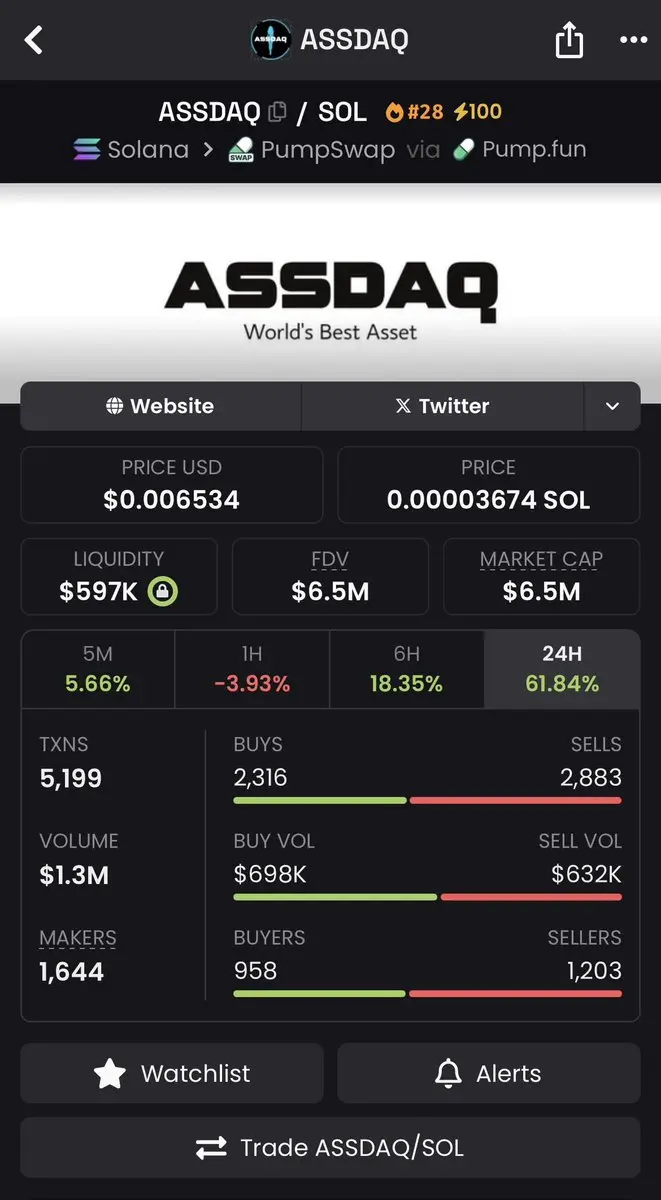Tap the lightning boost 100 badge
This screenshot has width=661, height=1200.
[x=478, y=112]
